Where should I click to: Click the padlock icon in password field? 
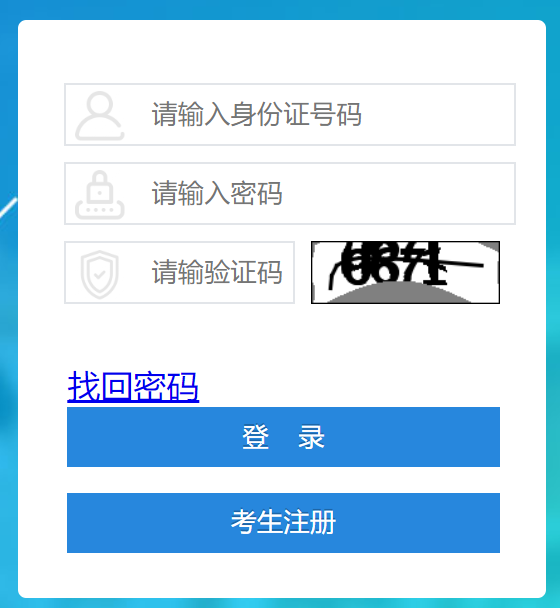[x=100, y=195]
